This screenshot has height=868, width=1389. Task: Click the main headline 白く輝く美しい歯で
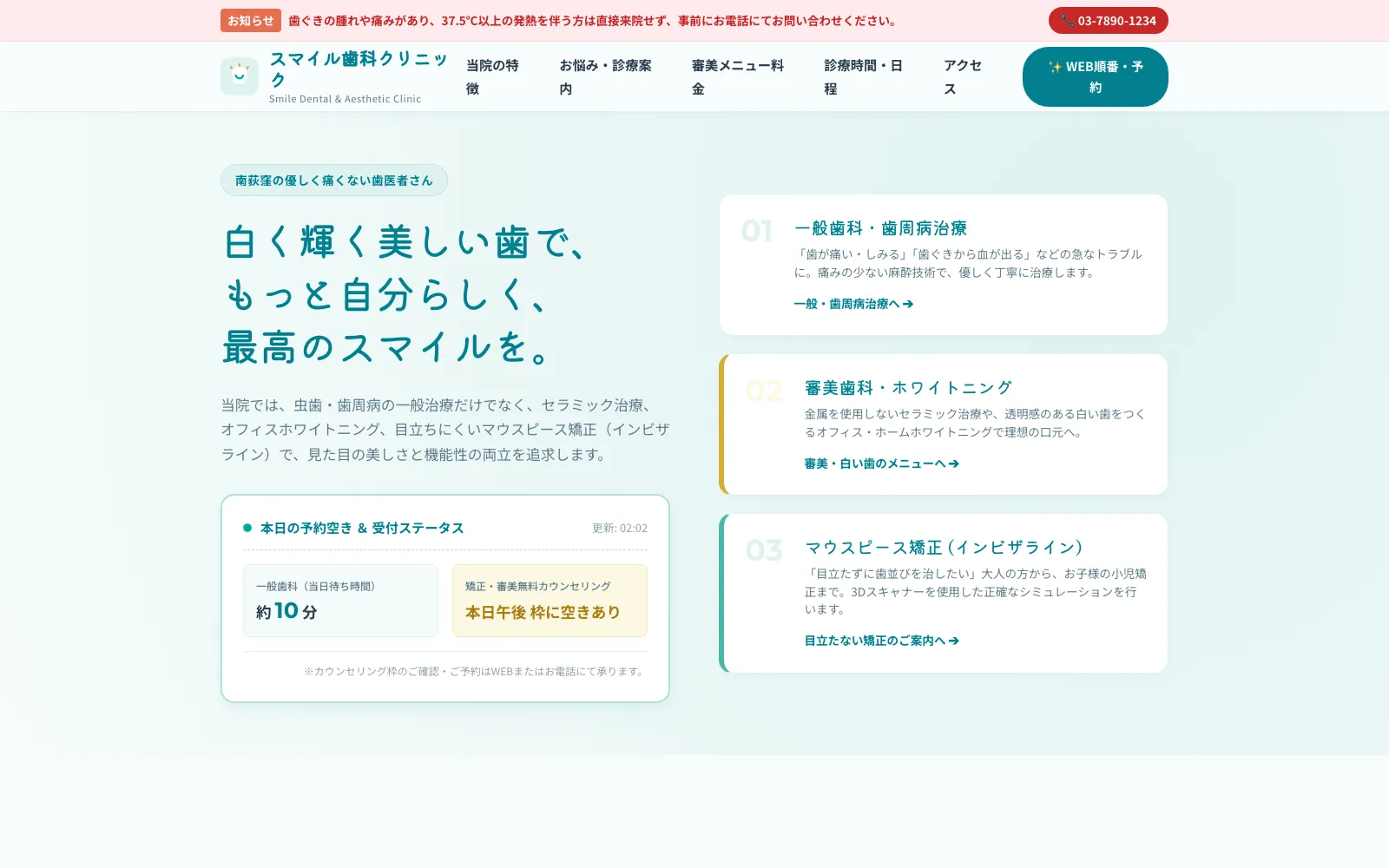coord(405,242)
